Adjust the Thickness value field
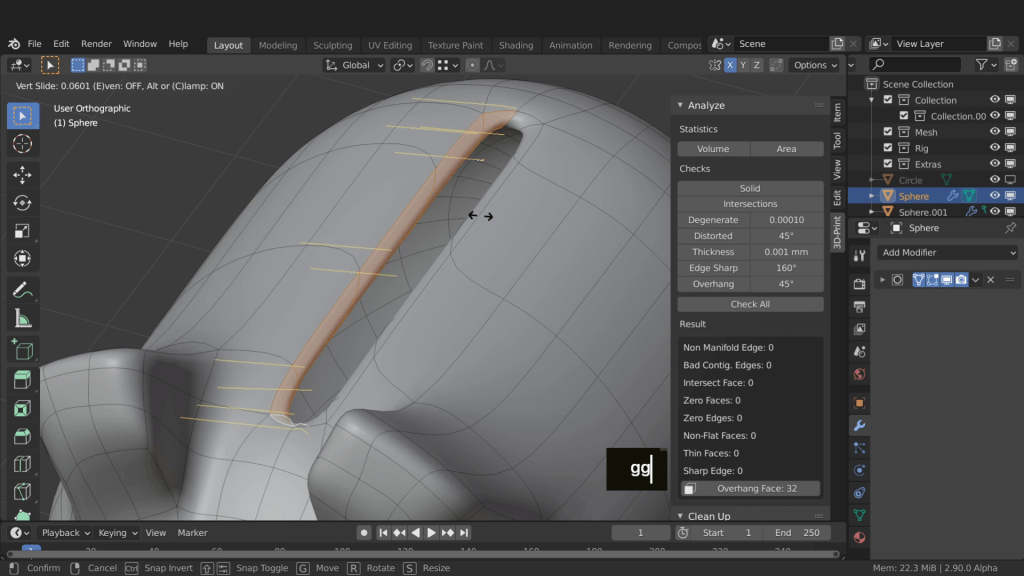This screenshot has width=1024, height=576. tap(786, 252)
